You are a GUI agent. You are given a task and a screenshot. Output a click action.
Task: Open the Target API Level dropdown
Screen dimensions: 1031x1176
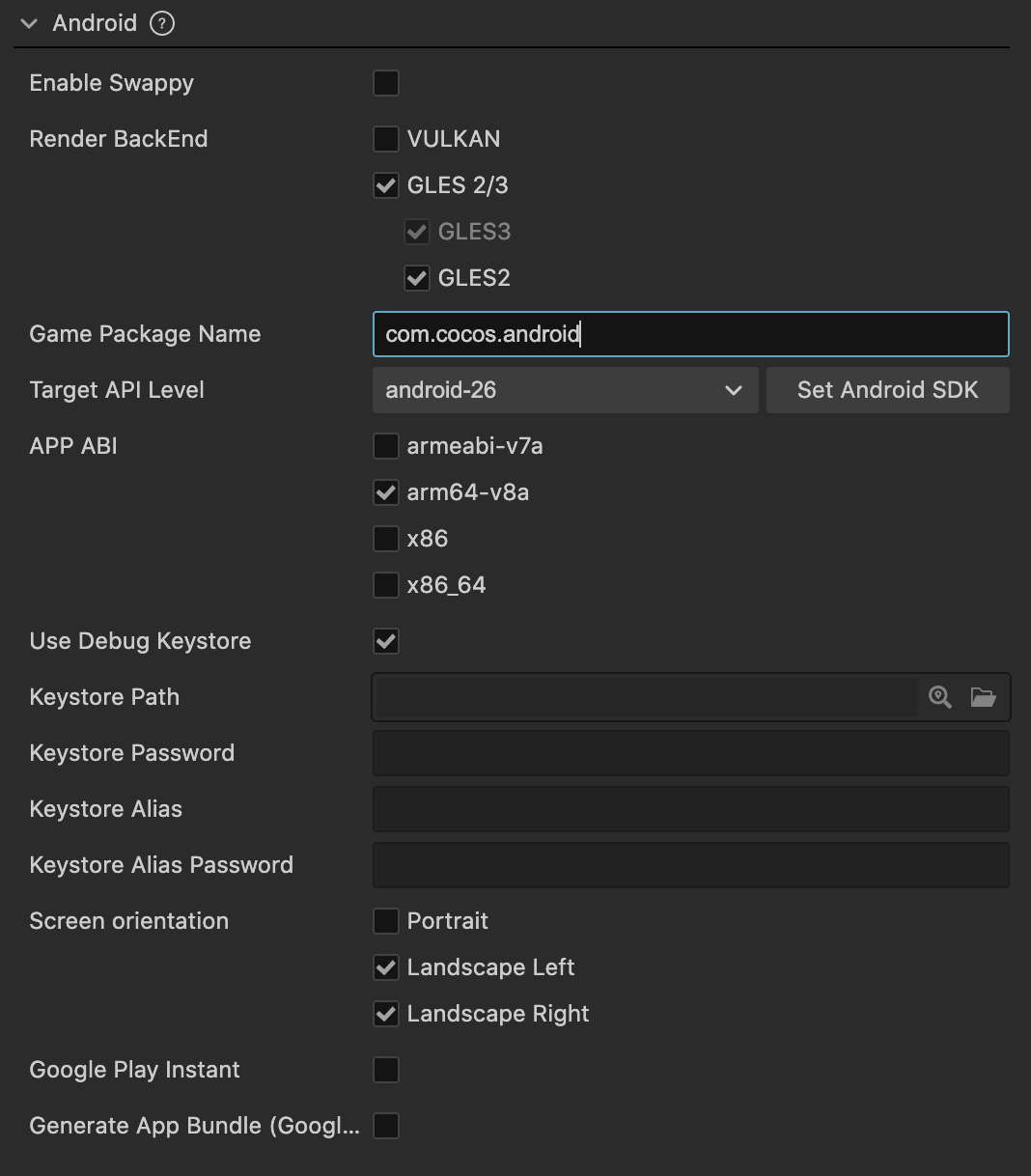565,390
